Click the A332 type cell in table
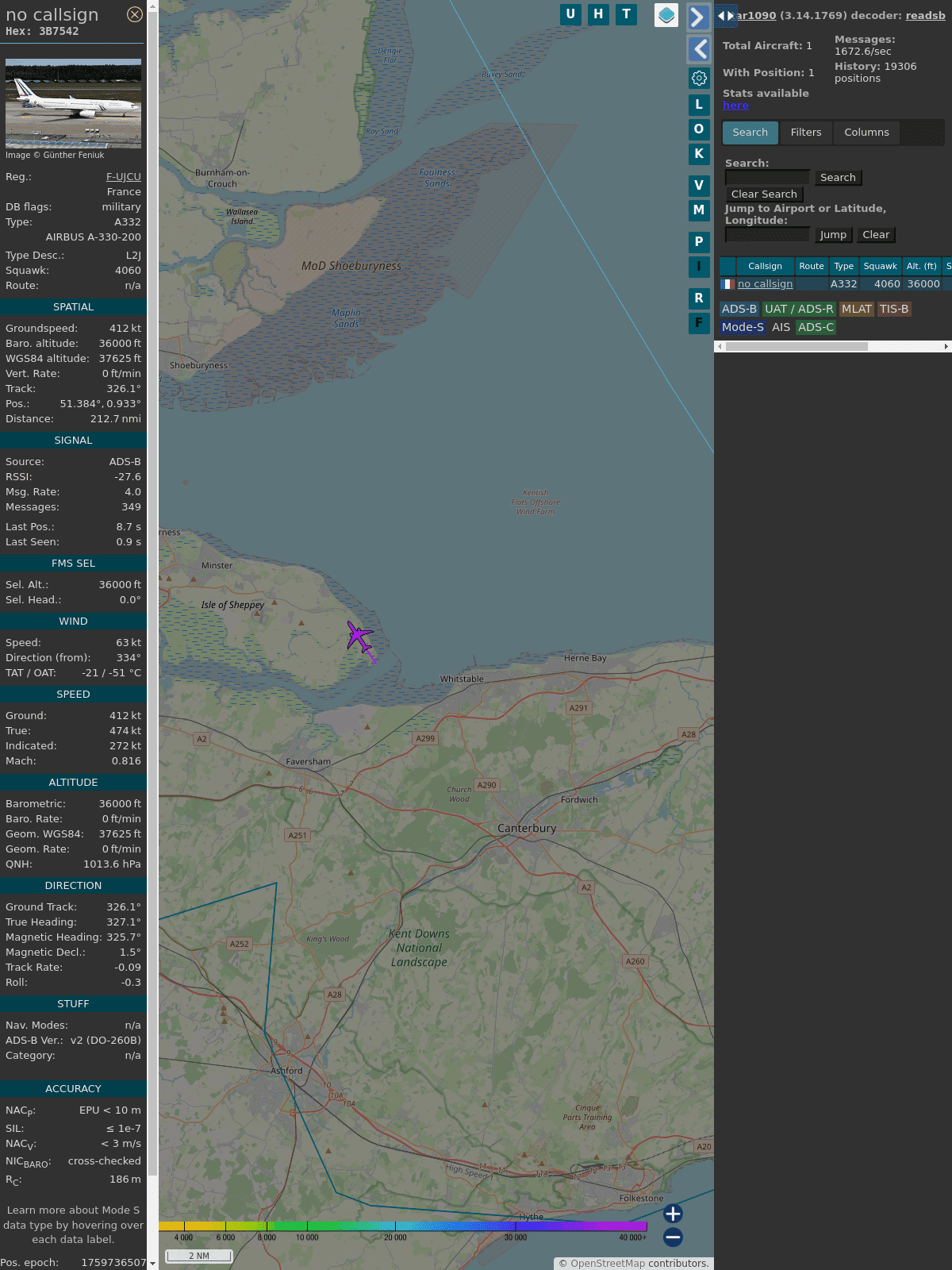Image resolution: width=952 pixels, height=1270 pixels. click(843, 284)
